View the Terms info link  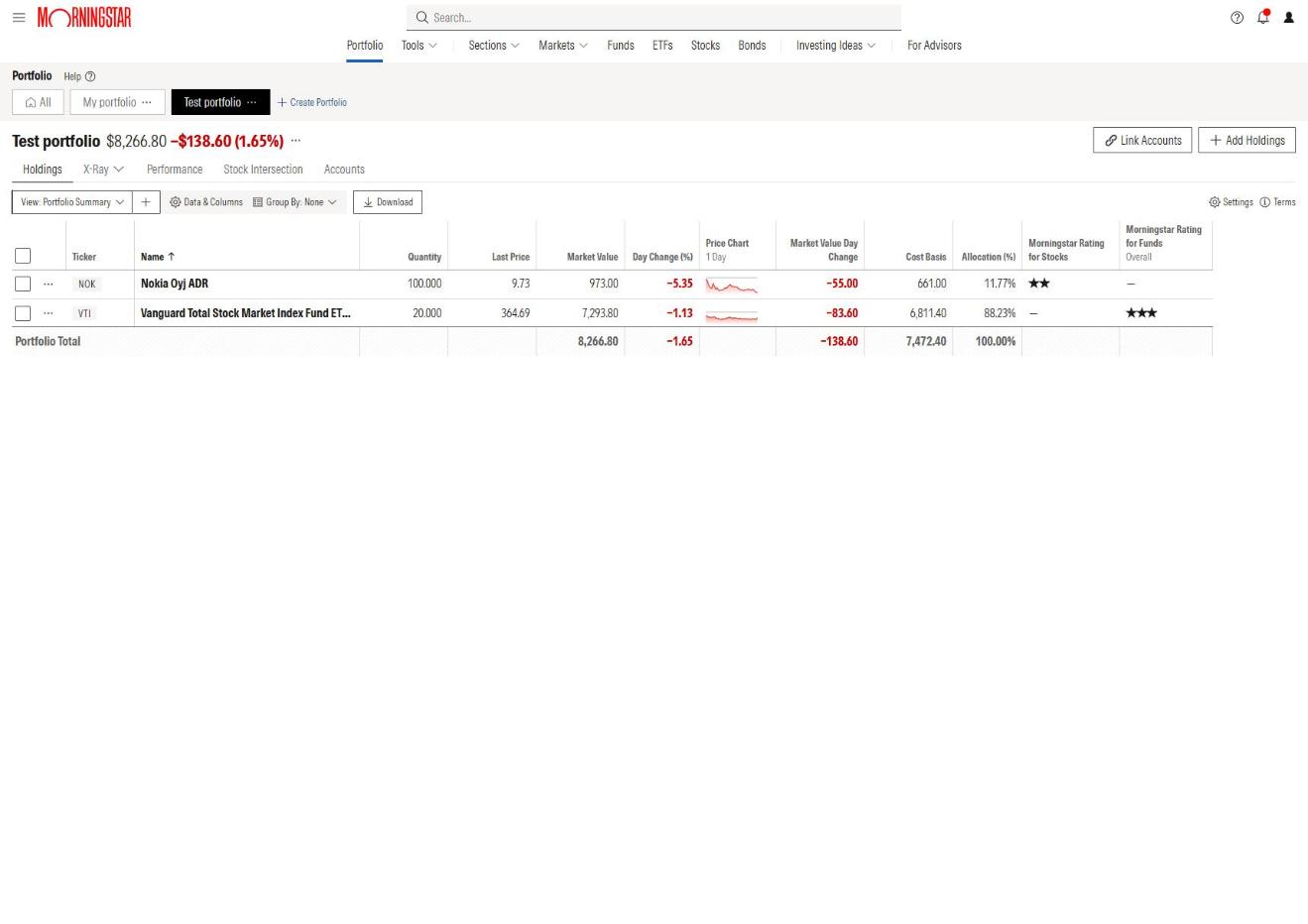click(1277, 202)
